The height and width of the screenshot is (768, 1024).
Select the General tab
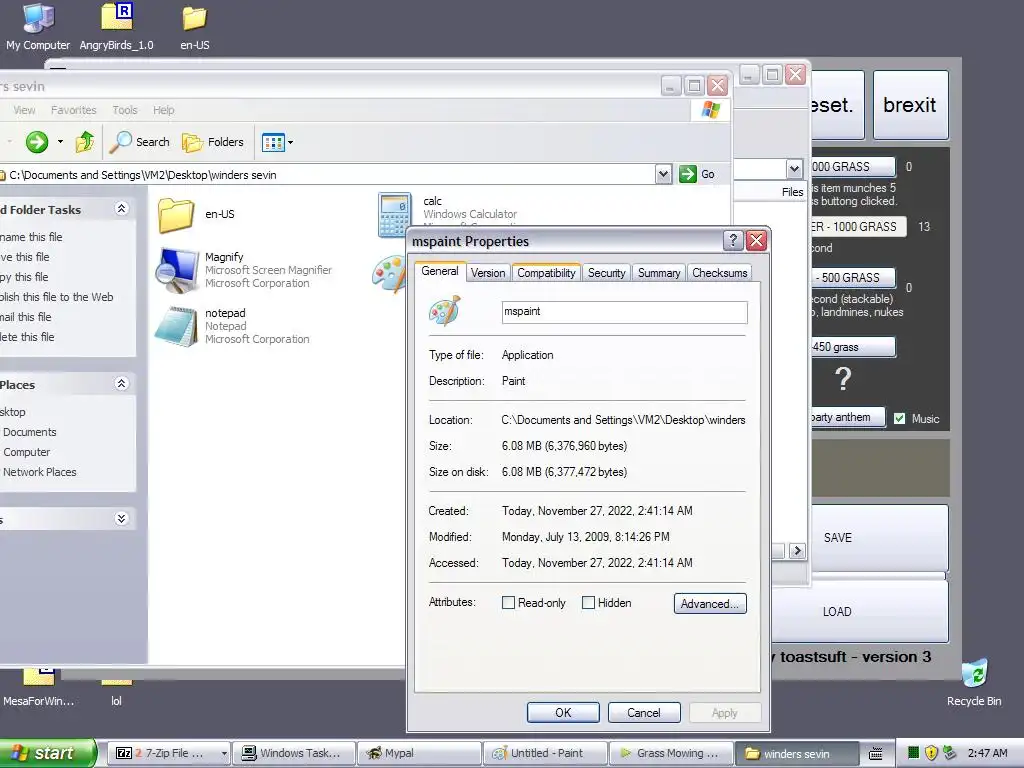pyautogui.click(x=440, y=271)
